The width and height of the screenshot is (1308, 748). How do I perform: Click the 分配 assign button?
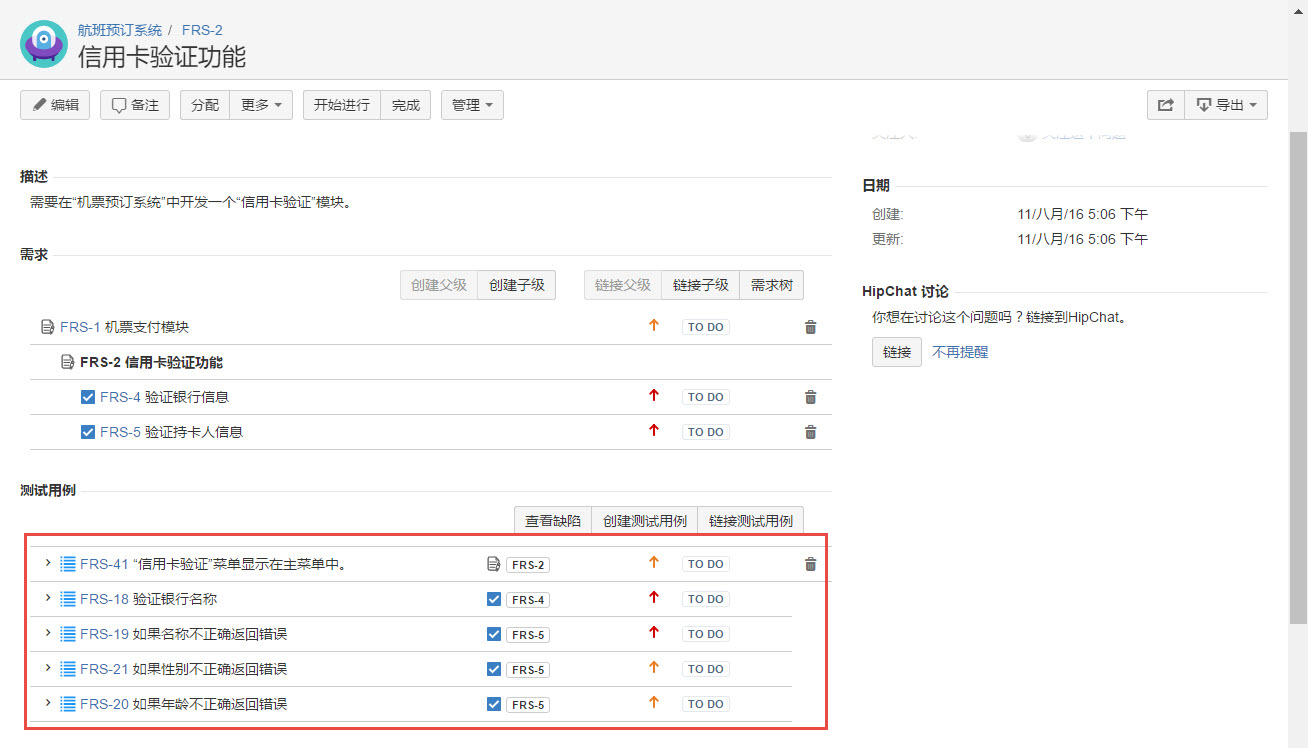[205, 105]
